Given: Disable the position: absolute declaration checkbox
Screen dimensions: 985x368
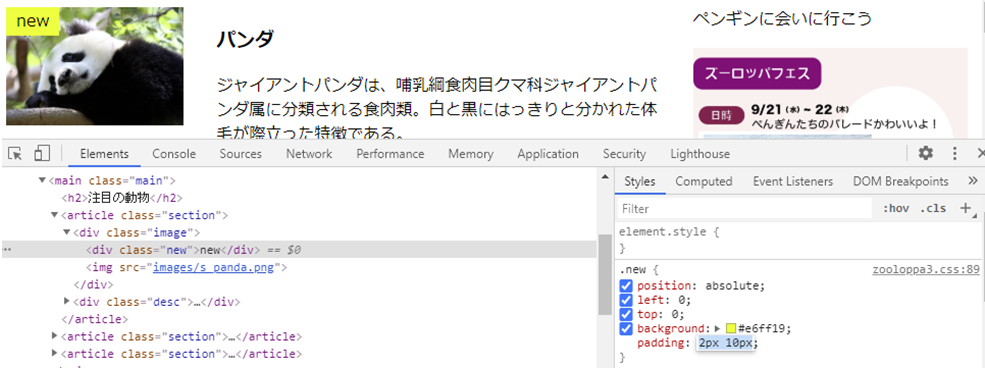Looking at the screenshot, I should [626, 286].
